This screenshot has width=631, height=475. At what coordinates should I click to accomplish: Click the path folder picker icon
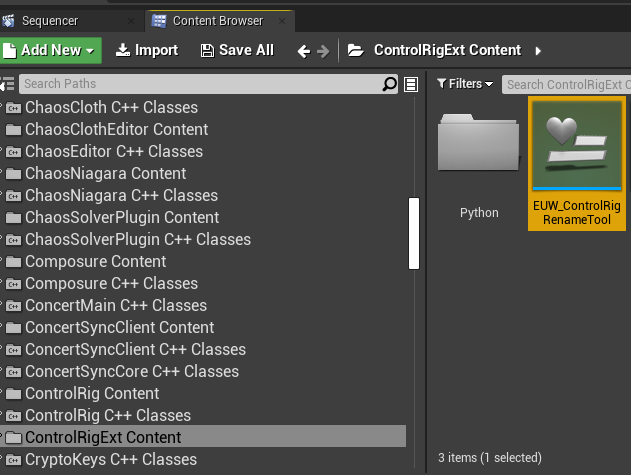(x=355, y=51)
